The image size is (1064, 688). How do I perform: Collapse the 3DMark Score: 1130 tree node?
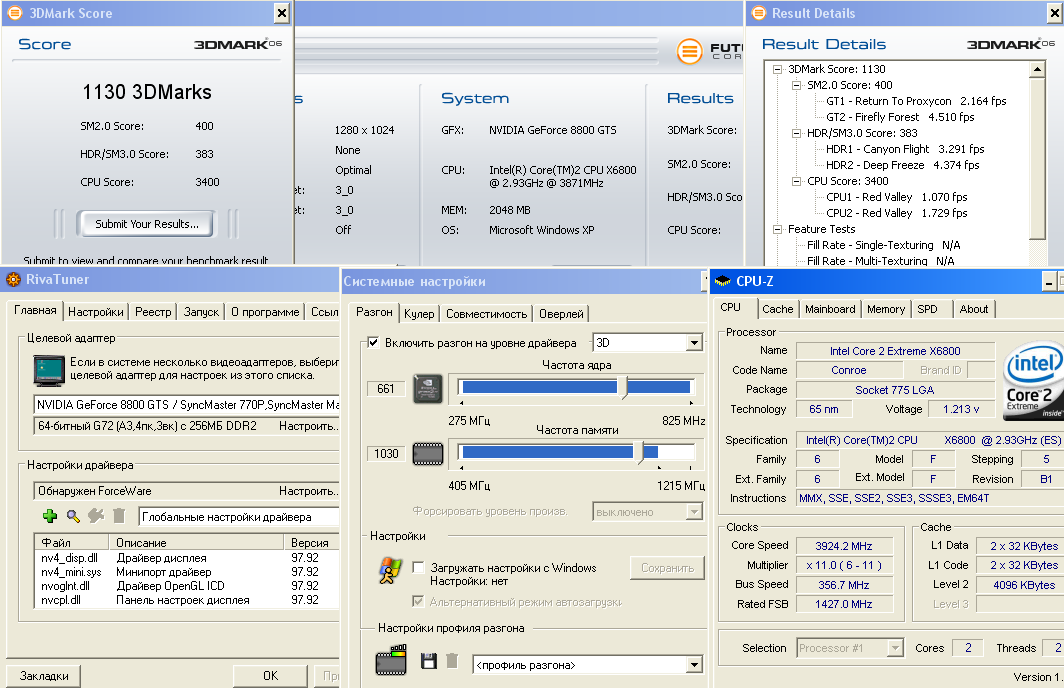778,69
